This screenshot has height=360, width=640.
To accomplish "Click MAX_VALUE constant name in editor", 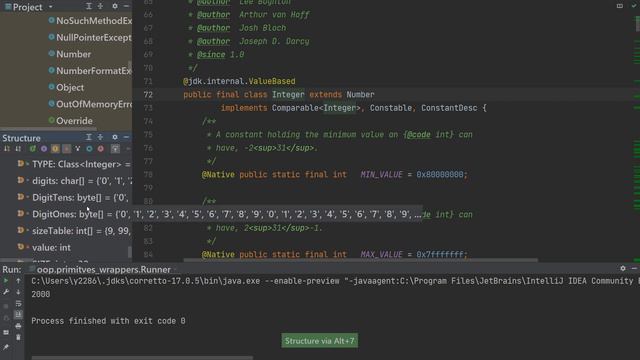I will coord(381,254).
